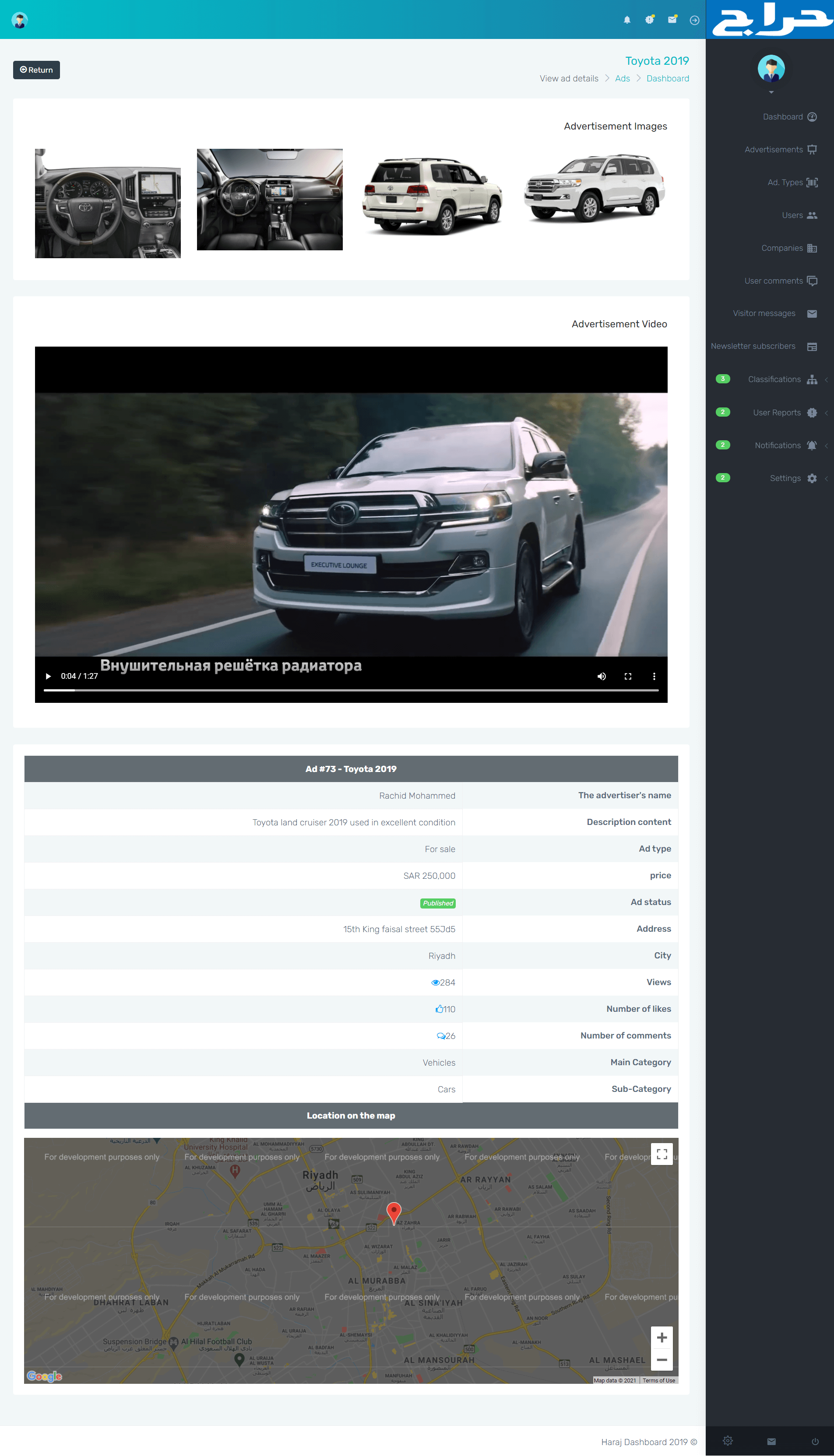Screen dimensions: 834x1456
Task: Open the Ads breadcrumb link
Action: click(622, 78)
